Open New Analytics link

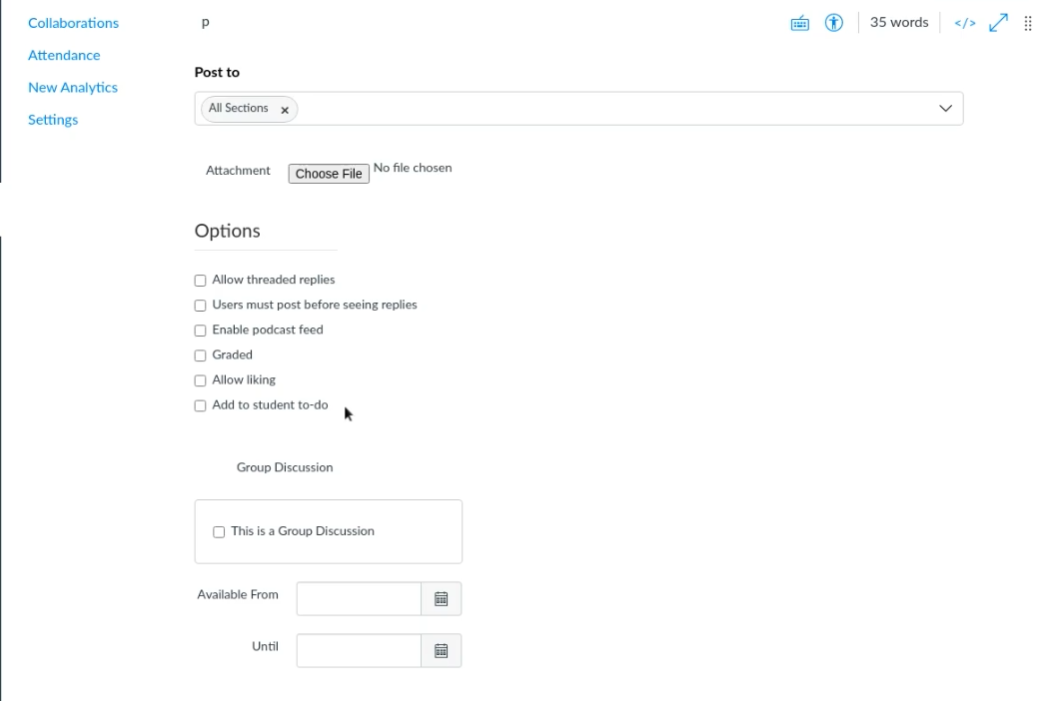(73, 87)
